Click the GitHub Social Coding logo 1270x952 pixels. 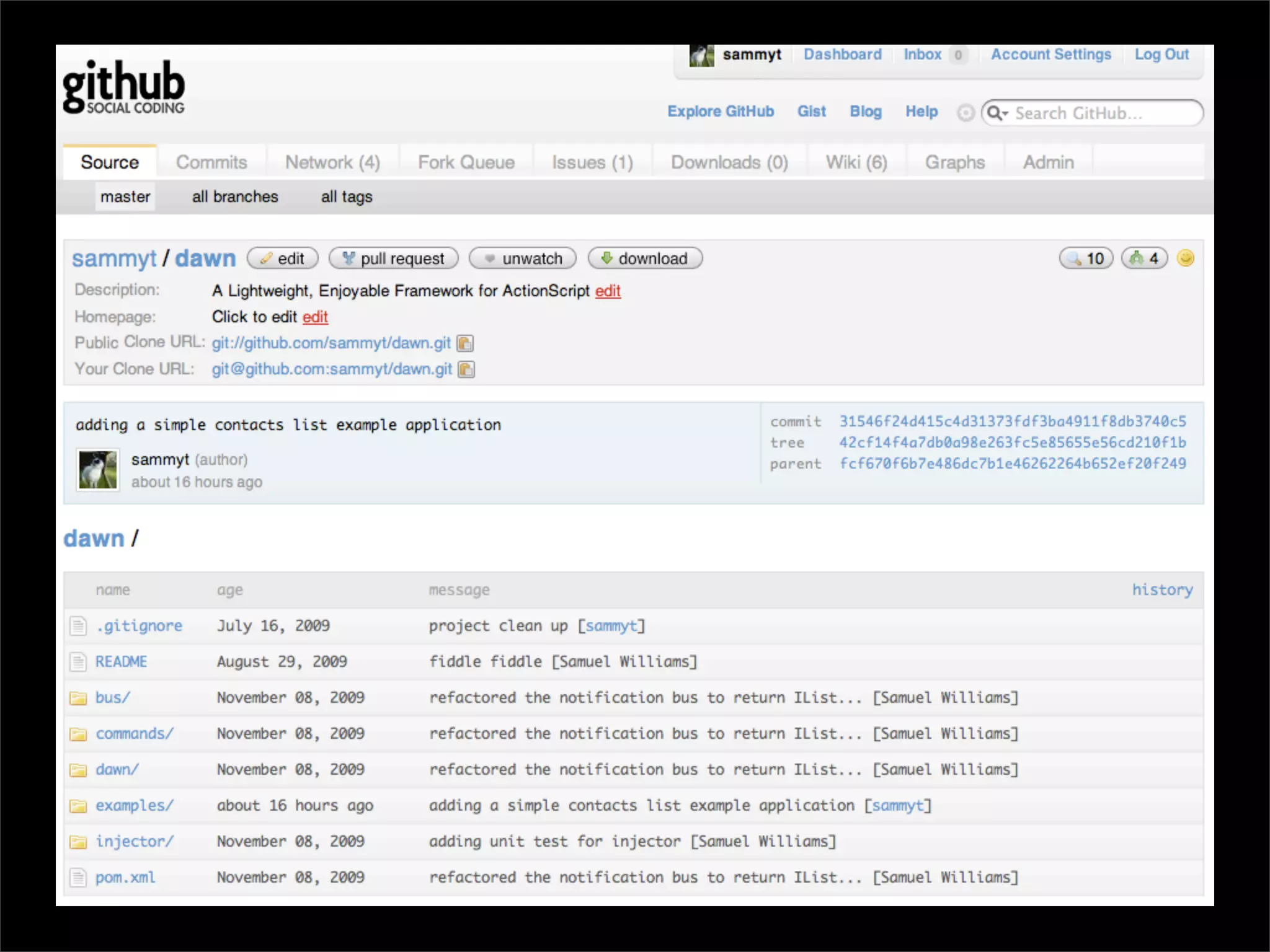[123, 87]
